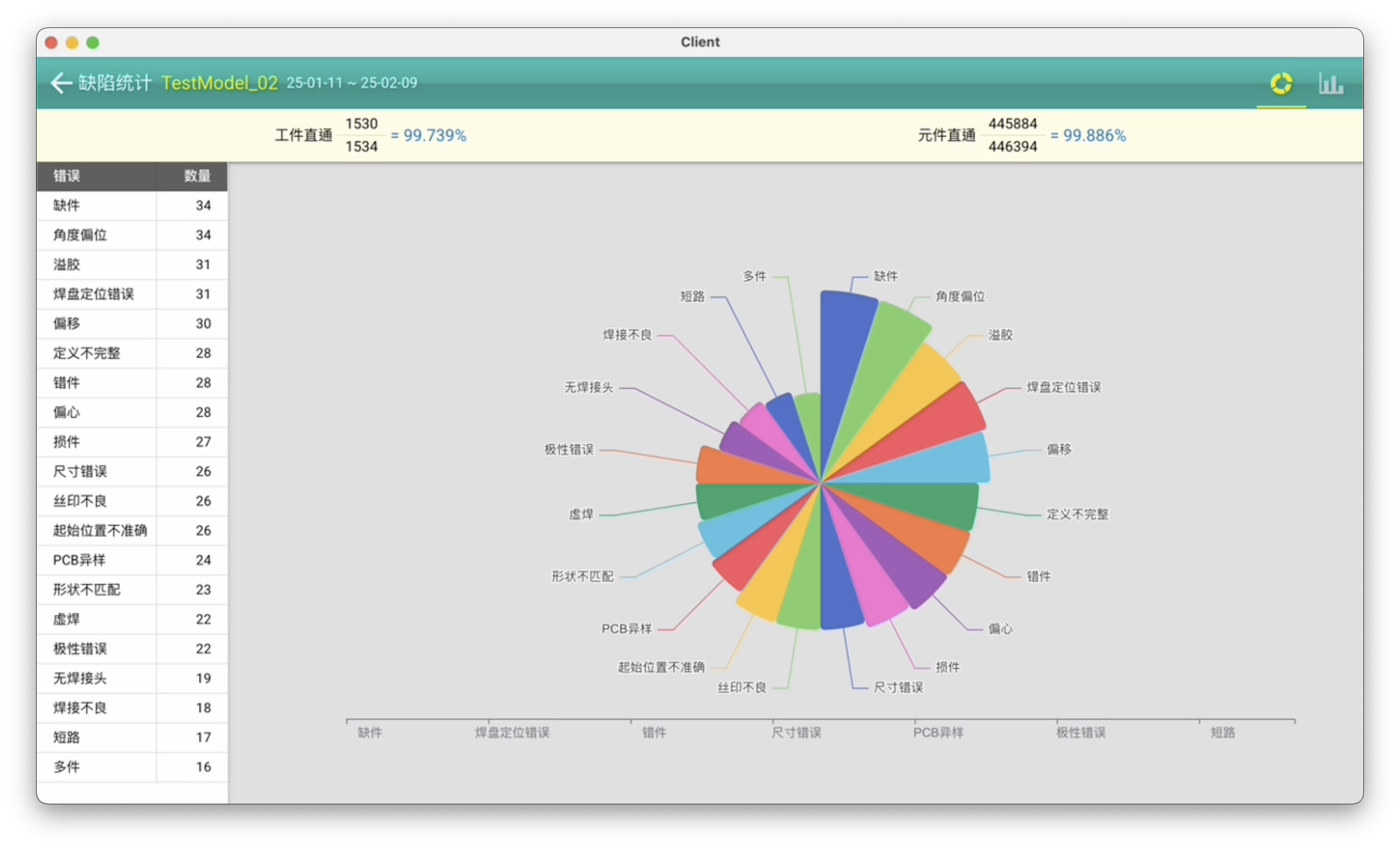Click the date range 25-01-11 ~ 25-02-09

click(352, 83)
